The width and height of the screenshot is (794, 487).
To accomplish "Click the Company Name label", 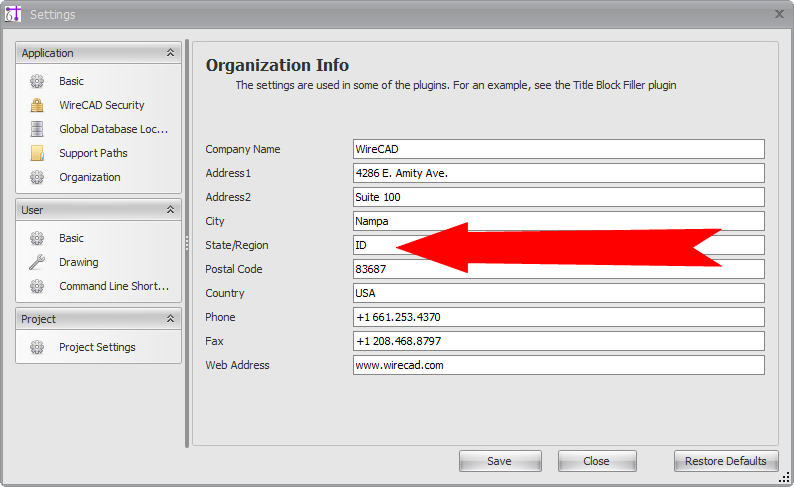I will (x=243, y=149).
